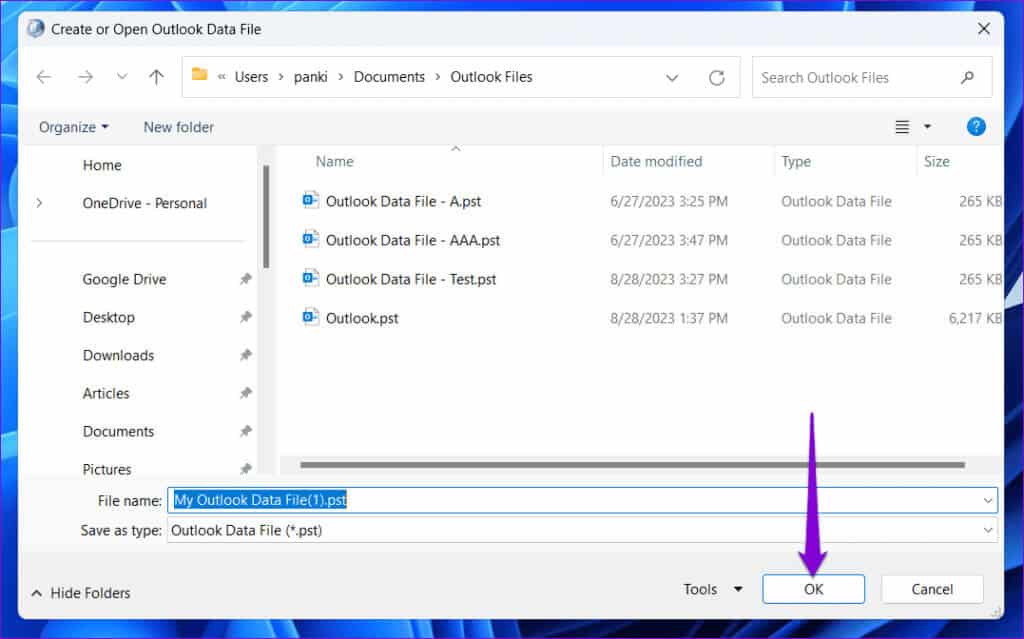This screenshot has height=639, width=1024.
Task: Sort files by Size column
Action: click(936, 161)
